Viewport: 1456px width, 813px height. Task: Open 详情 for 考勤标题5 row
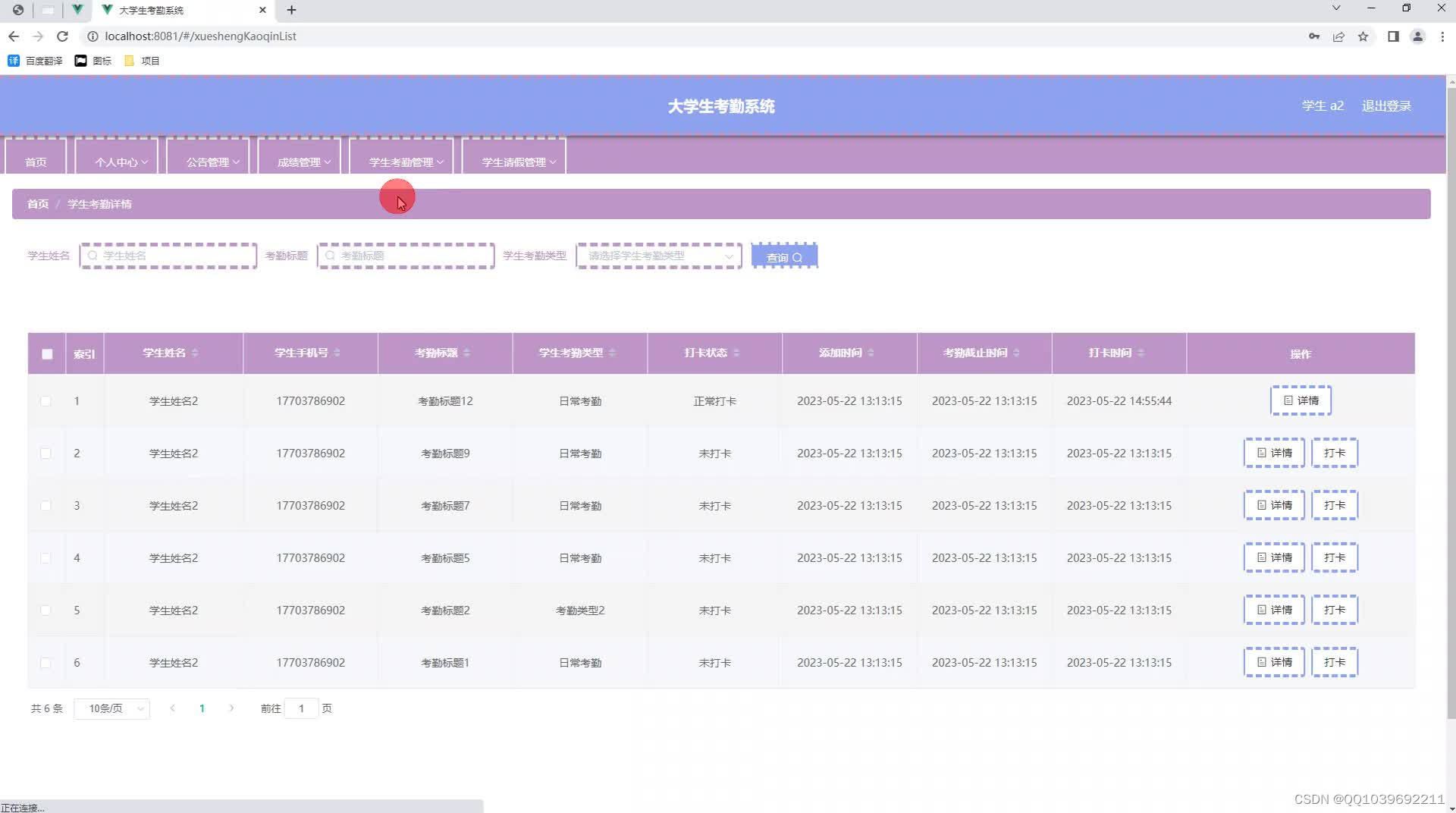point(1274,557)
